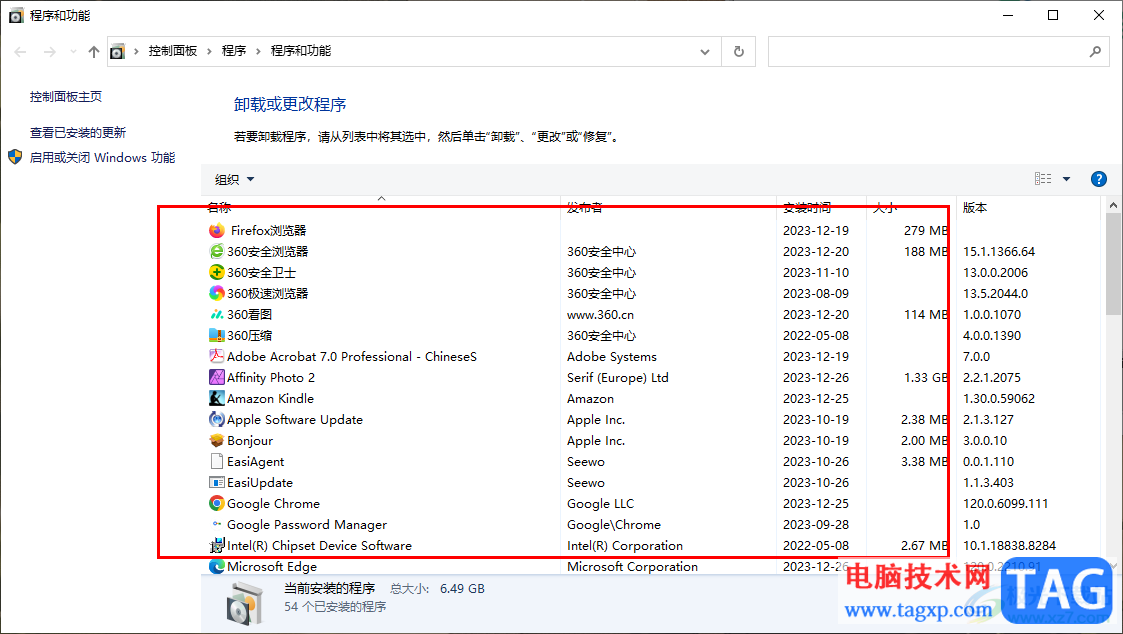Select the Affinity Photo 2 entry
This screenshot has width=1123, height=634.
pos(271,378)
